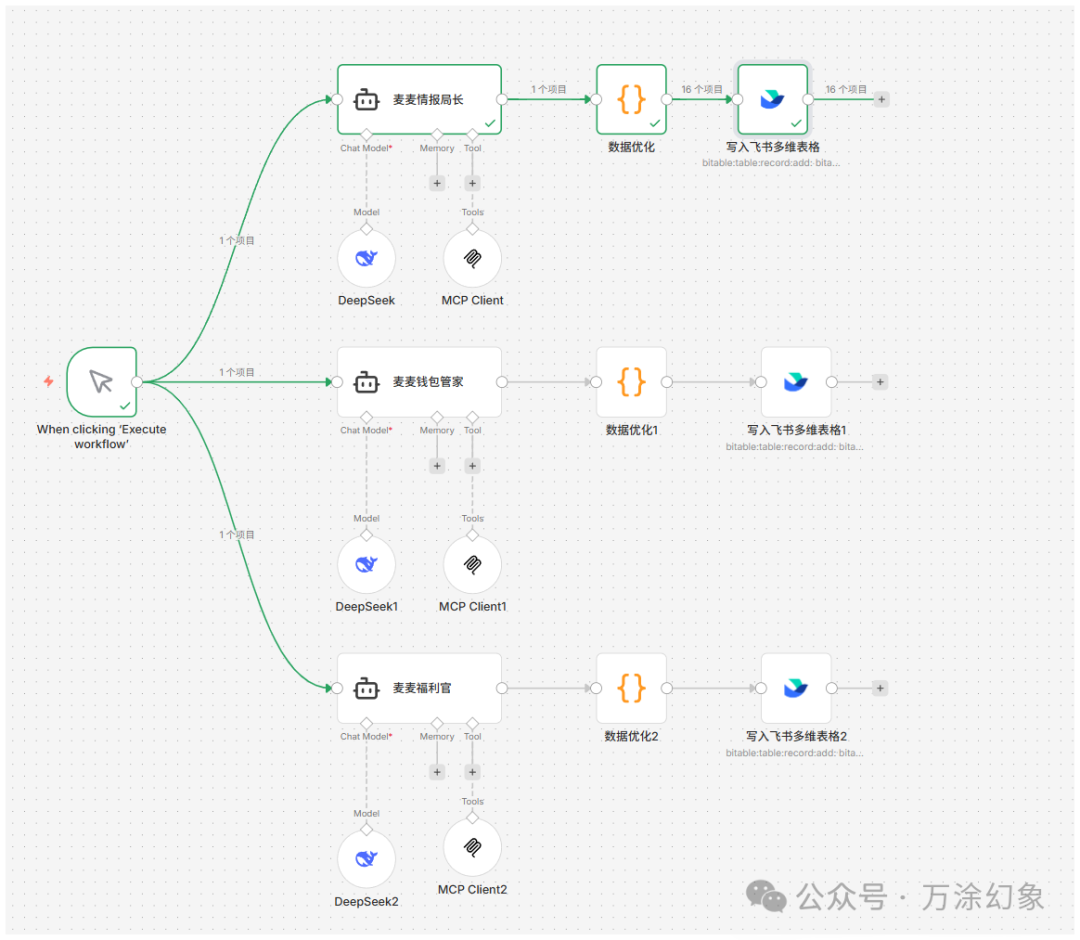The image size is (1080, 940).
Task: Click the 写入飞书多维表格2 node
Action: (x=795, y=688)
